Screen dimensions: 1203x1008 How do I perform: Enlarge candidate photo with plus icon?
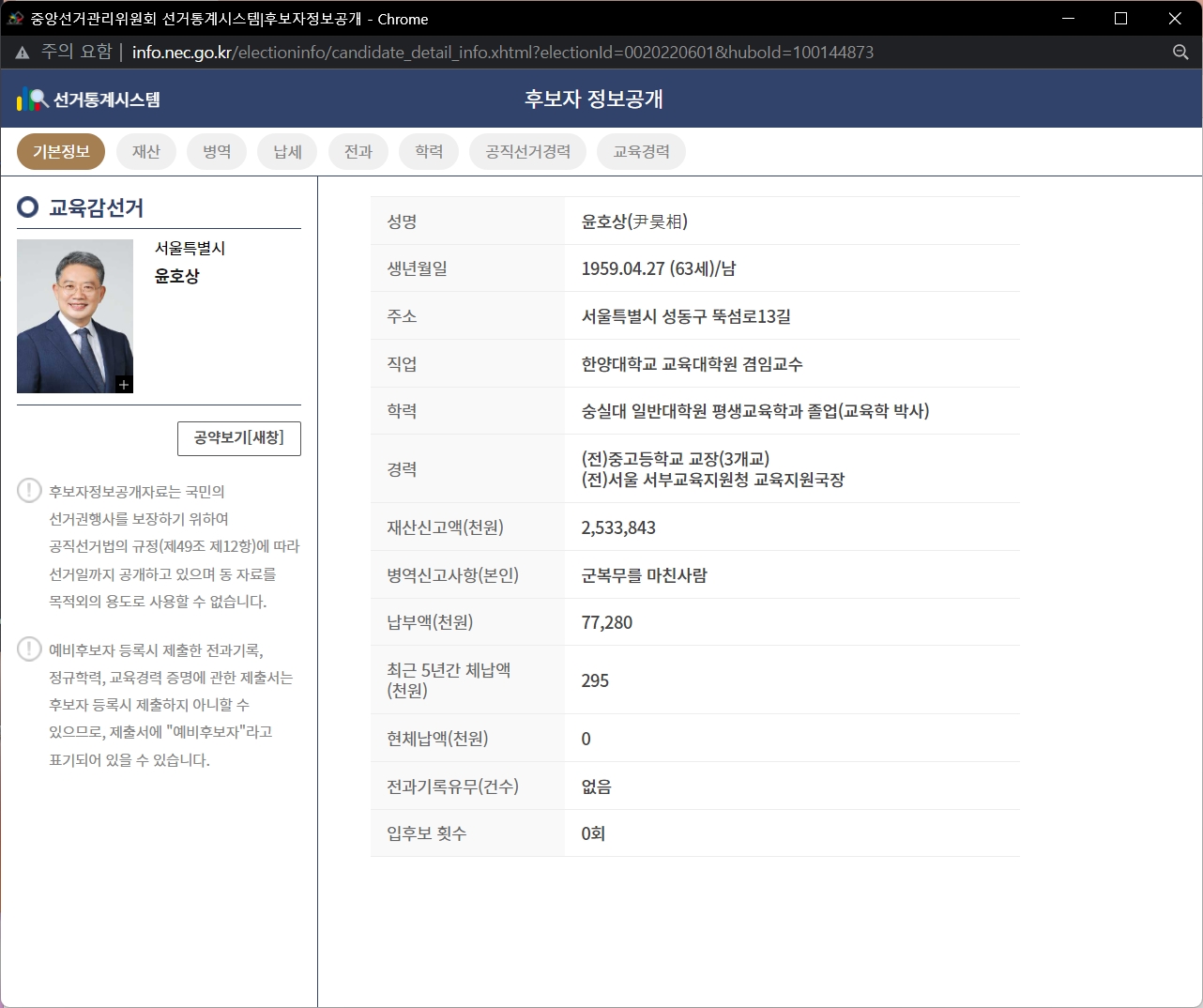(124, 384)
